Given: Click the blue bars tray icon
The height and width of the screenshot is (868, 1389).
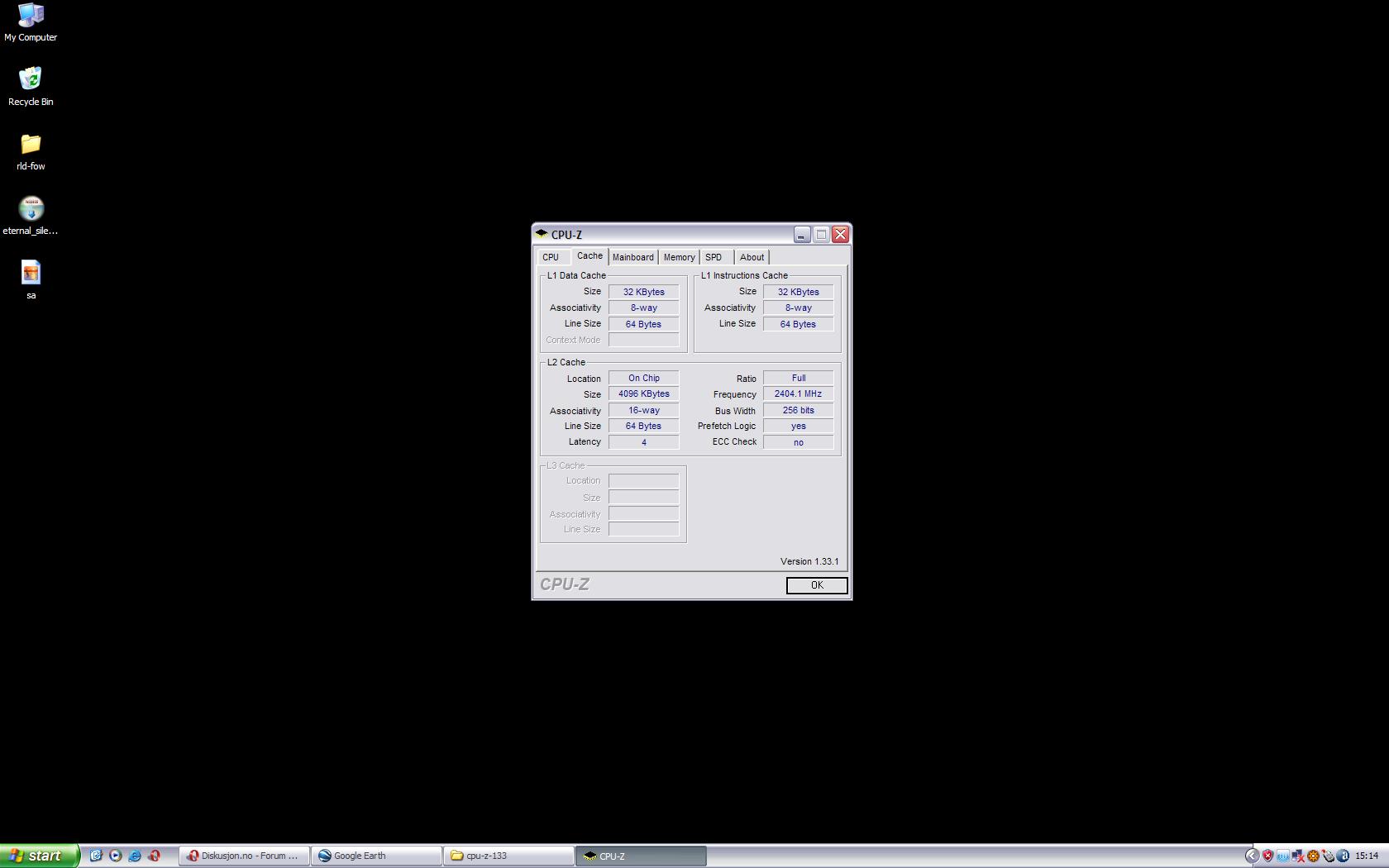Looking at the screenshot, I should 1283,856.
